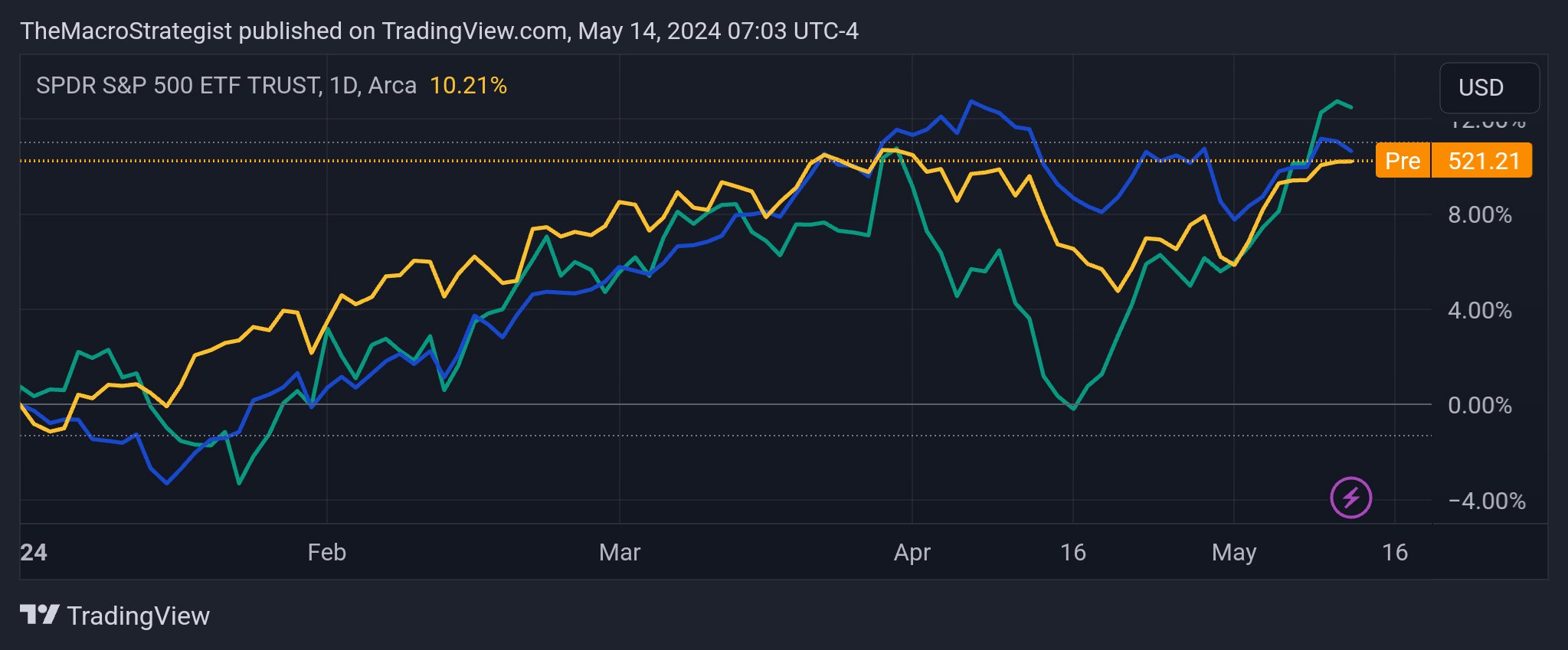Click the Apr date axis label
The height and width of the screenshot is (650, 1568).
point(912,552)
